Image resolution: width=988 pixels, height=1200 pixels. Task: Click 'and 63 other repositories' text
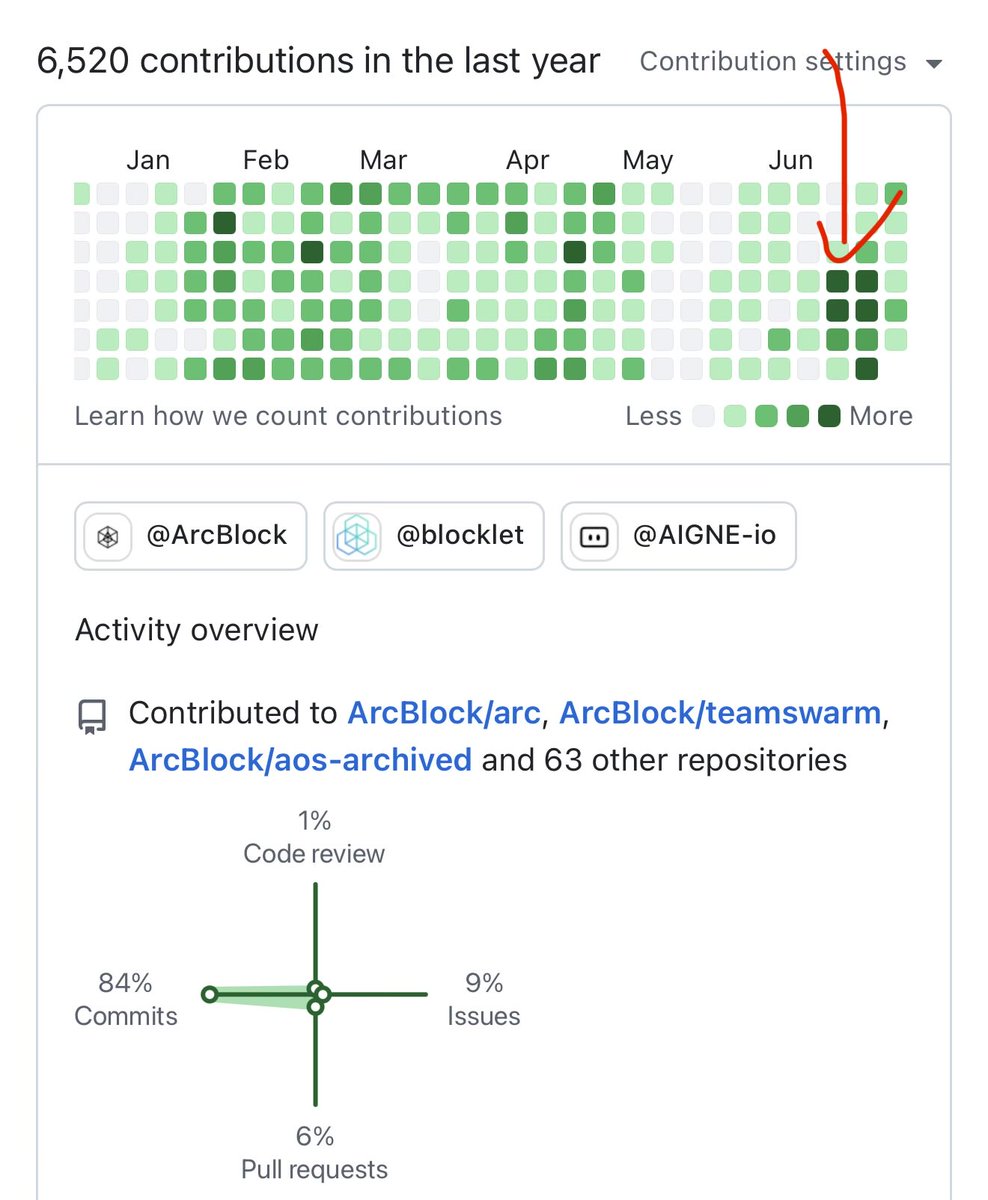664,760
